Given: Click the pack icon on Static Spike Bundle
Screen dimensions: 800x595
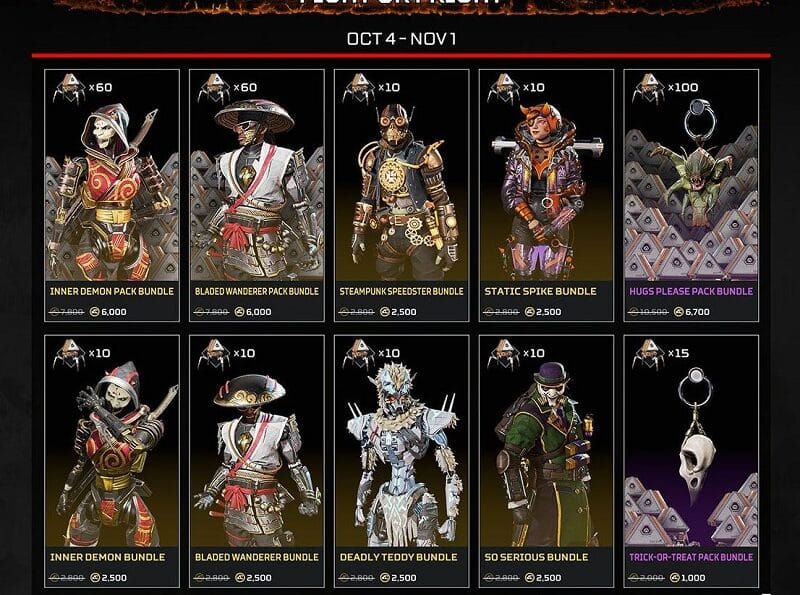Looking at the screenshot, I should point(504,88).
